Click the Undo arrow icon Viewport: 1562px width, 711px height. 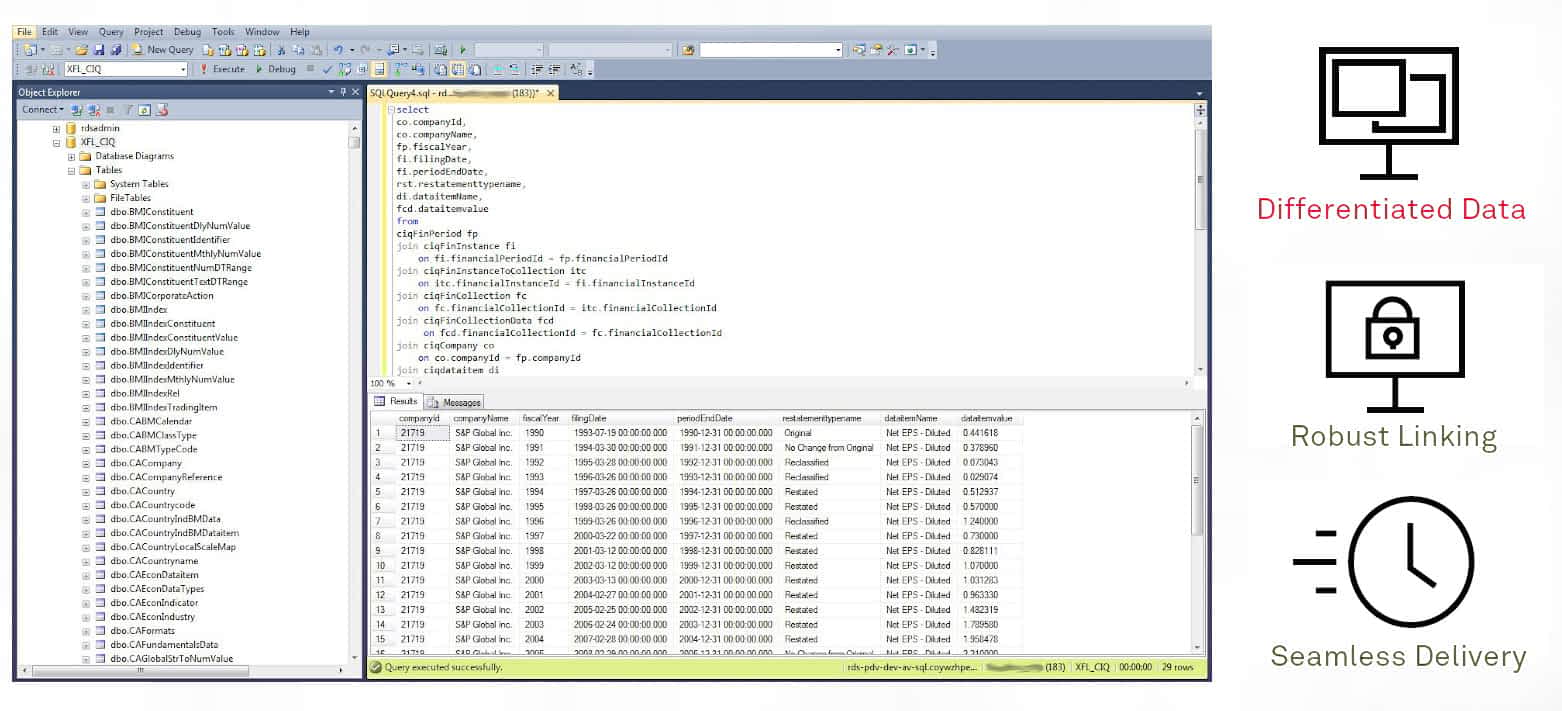click(x=338, y=50)
